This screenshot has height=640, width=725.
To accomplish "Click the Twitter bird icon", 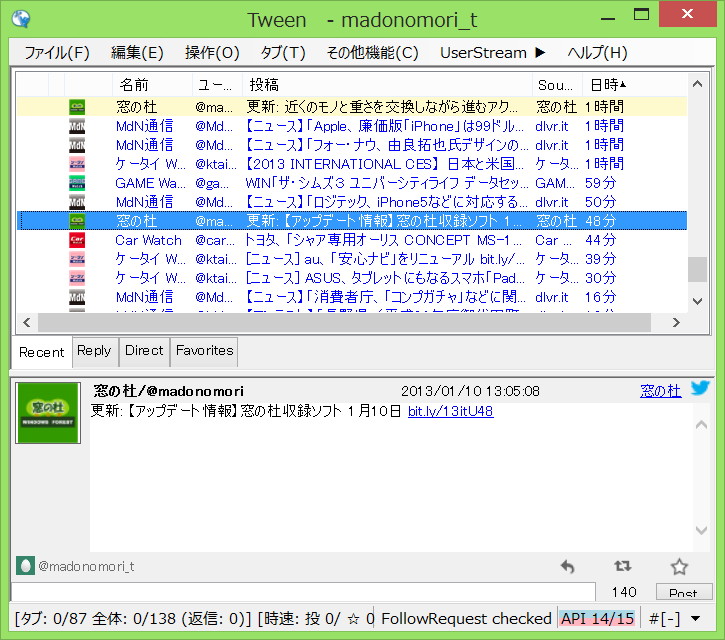I will tap(700, 388).
